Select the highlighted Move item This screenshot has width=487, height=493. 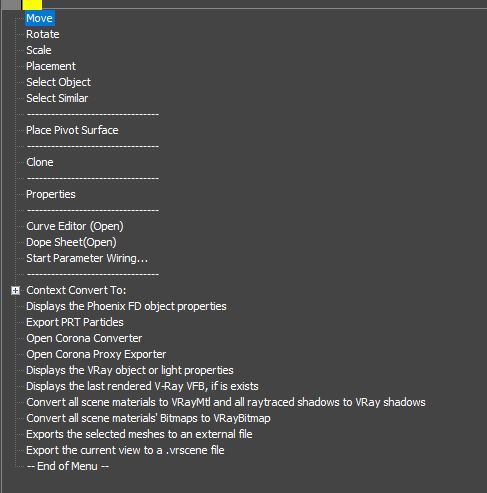[40, 18]
